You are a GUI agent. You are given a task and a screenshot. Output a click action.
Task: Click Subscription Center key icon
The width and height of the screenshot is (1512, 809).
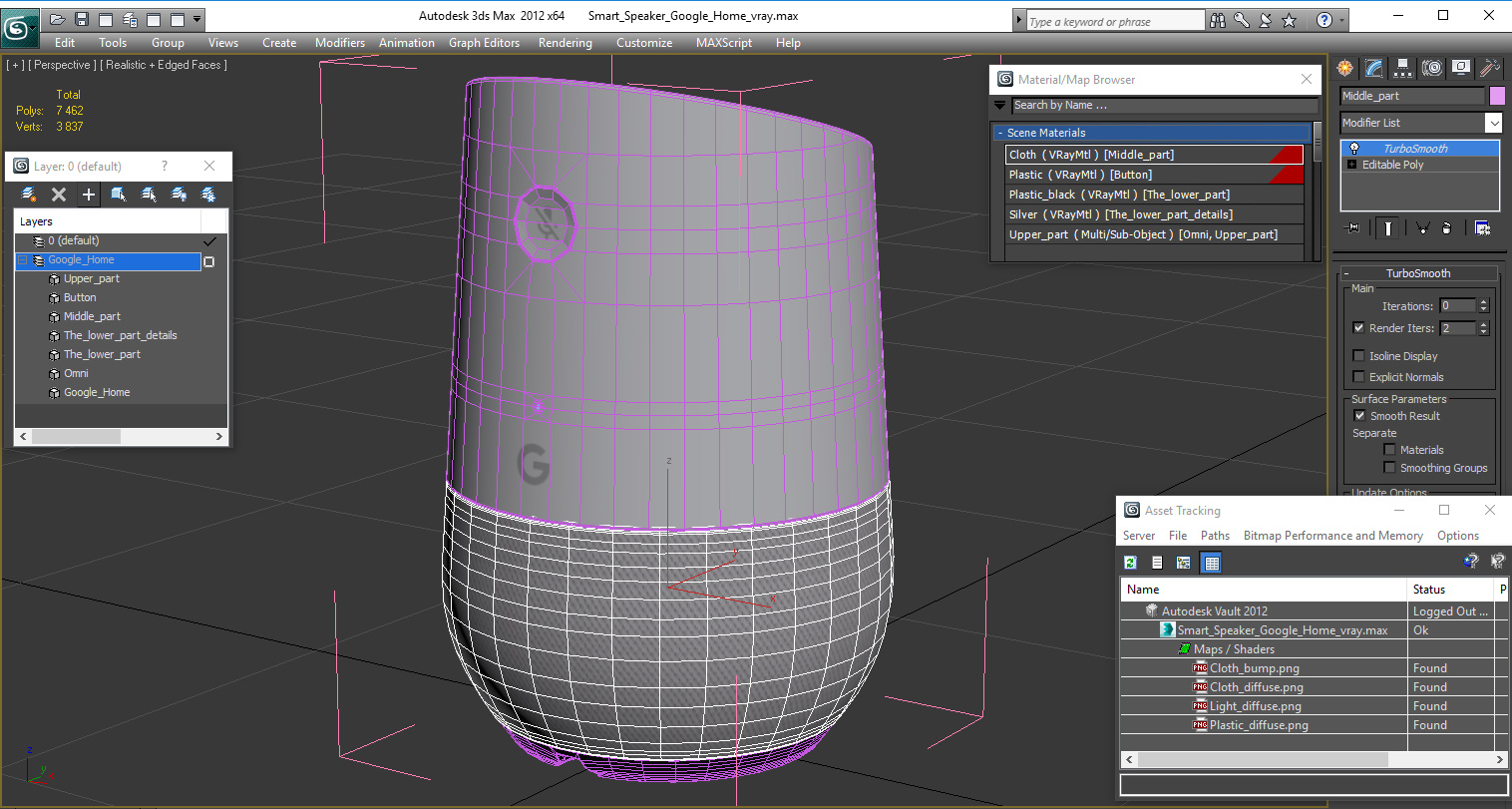(x=1242, y=20)
